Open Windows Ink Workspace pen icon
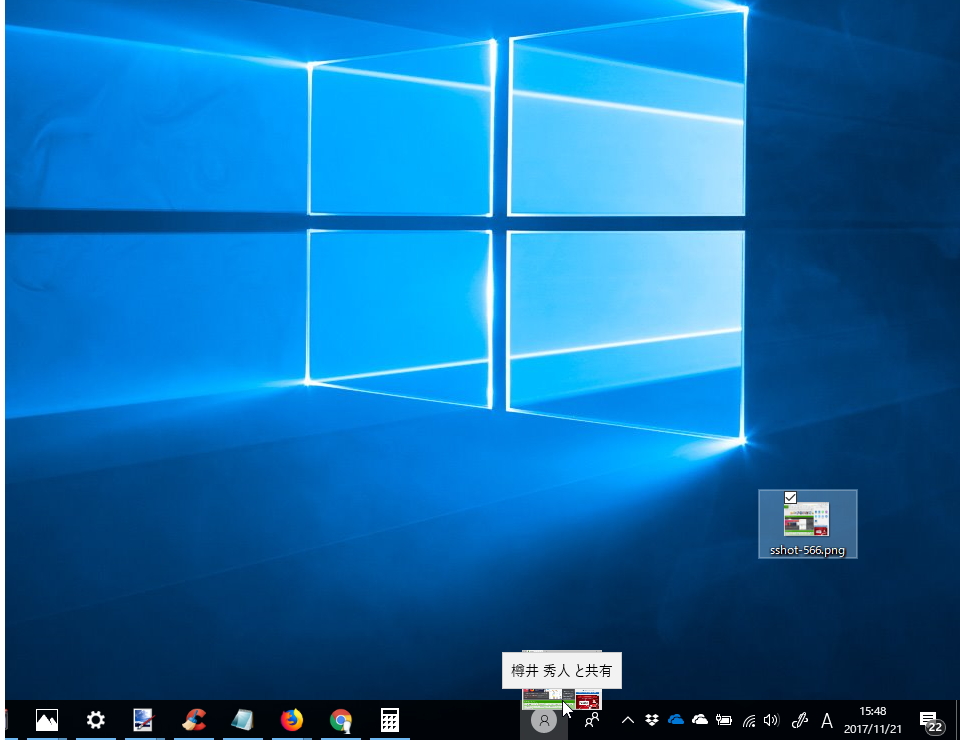960x740 pixels. (800, 720)
